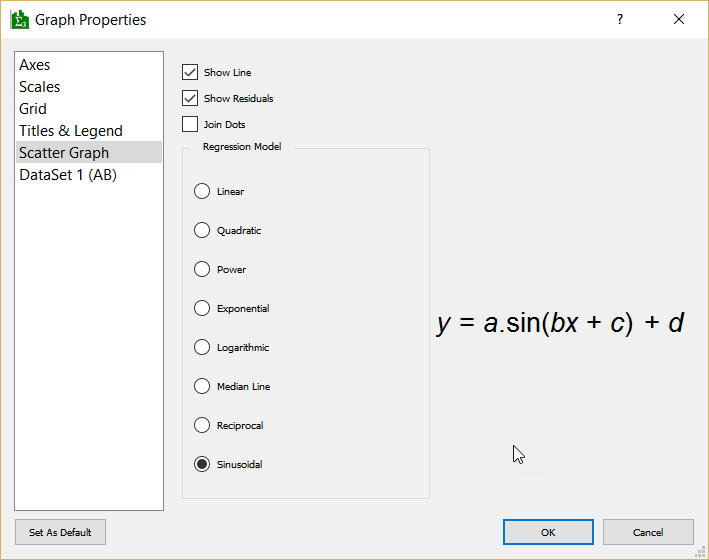Screen dimensions: 709x560
Task: Pick the Power regression model
Action: pos(202,270)
